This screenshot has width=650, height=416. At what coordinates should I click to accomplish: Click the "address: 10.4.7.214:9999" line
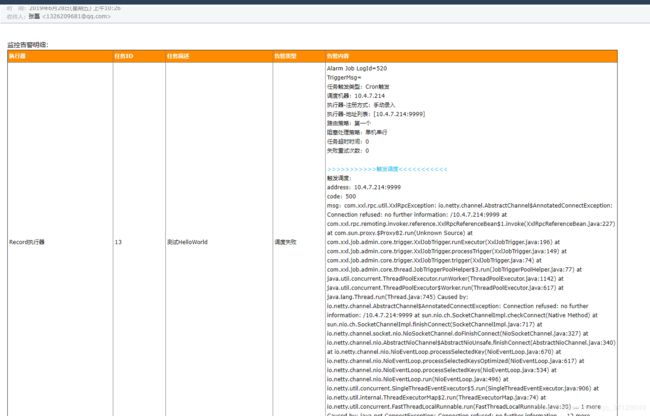coord(364,187)
